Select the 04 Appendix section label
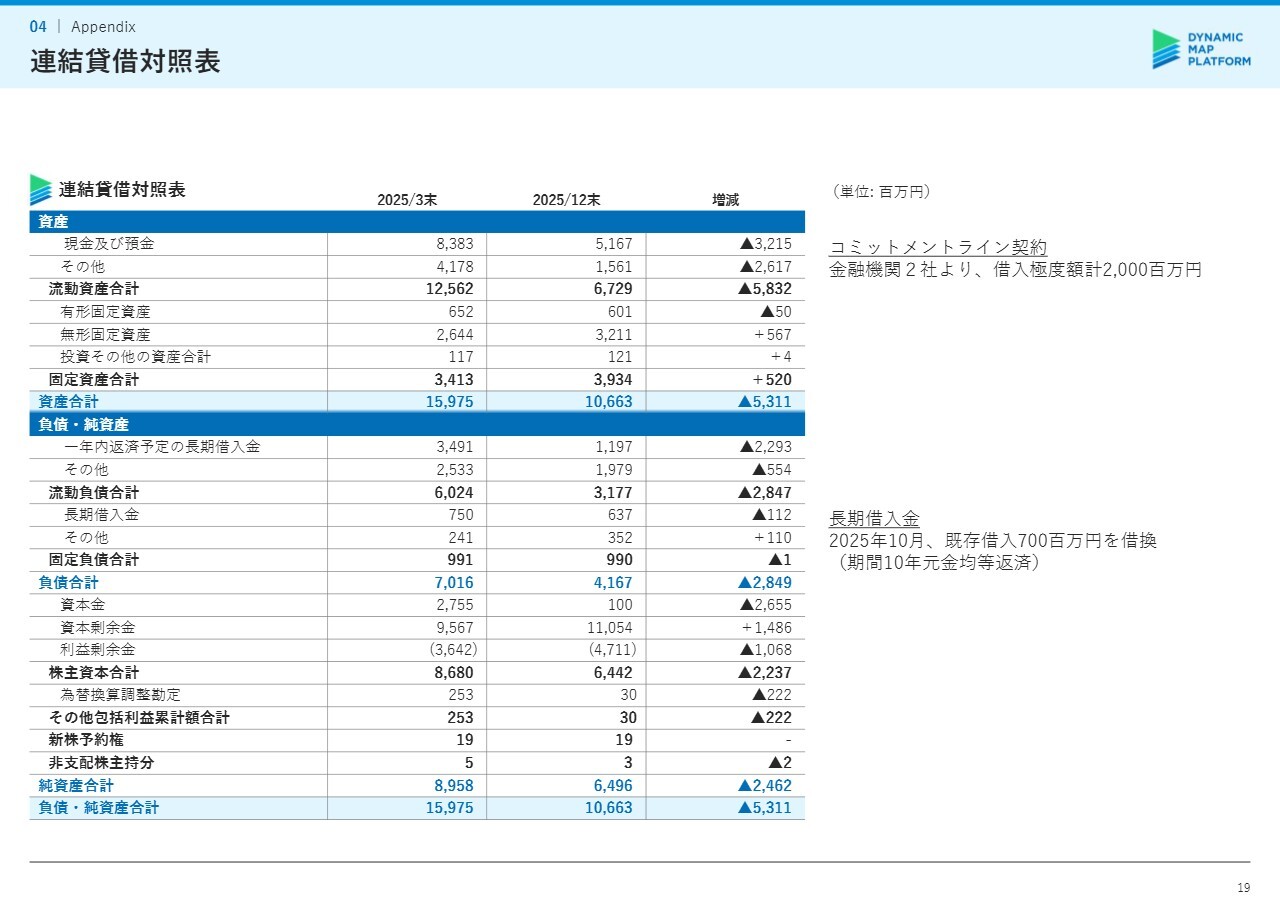Viewport: 1280px width, 905px height. click(83, 27)
